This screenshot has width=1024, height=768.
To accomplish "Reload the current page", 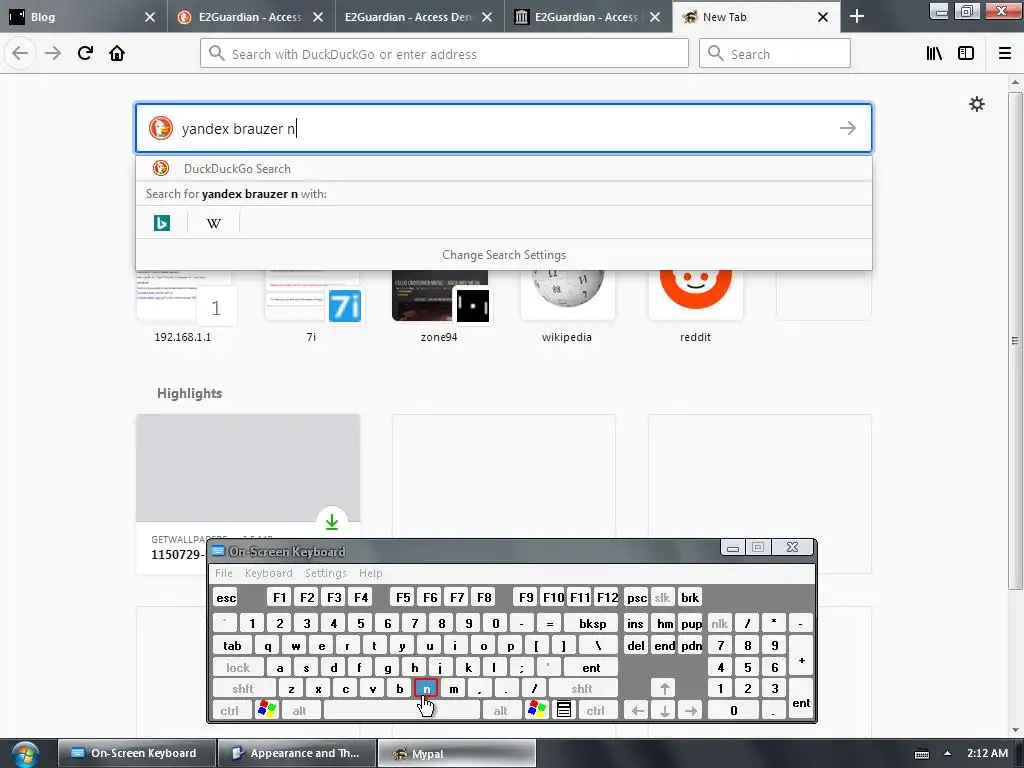I will coord(85,53).
